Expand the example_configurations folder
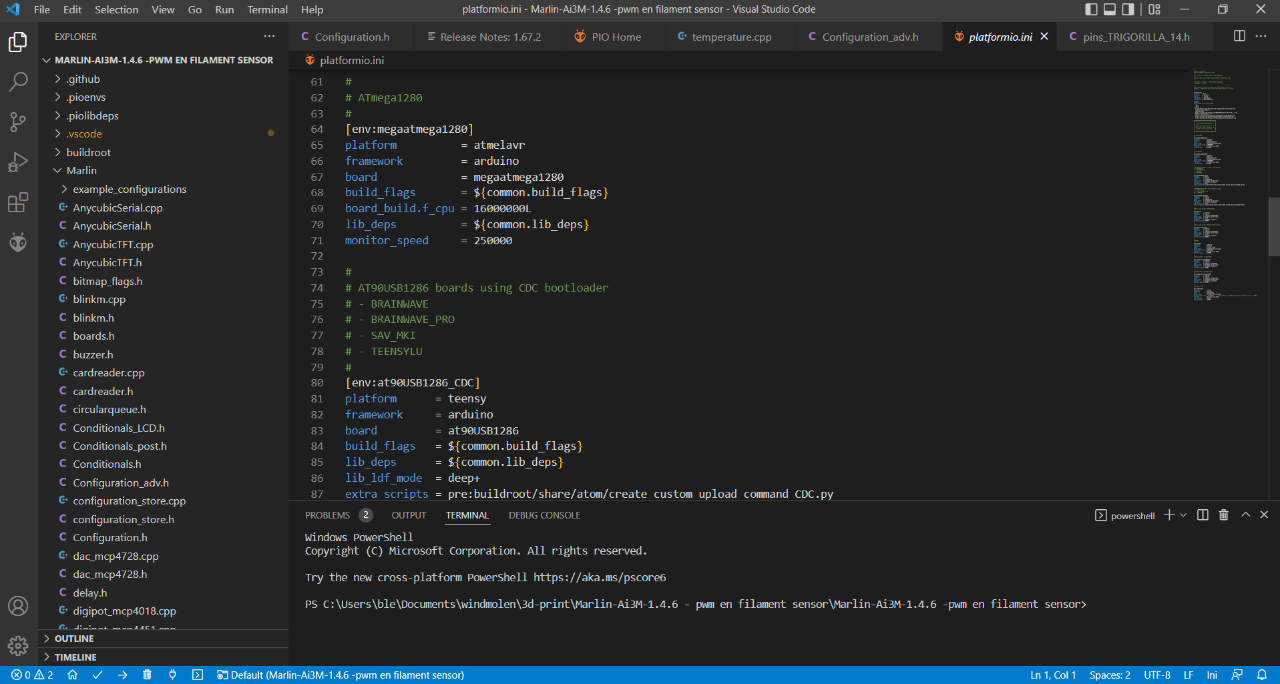The height and width of the screenshot is (684, 1280). point(128,189)
